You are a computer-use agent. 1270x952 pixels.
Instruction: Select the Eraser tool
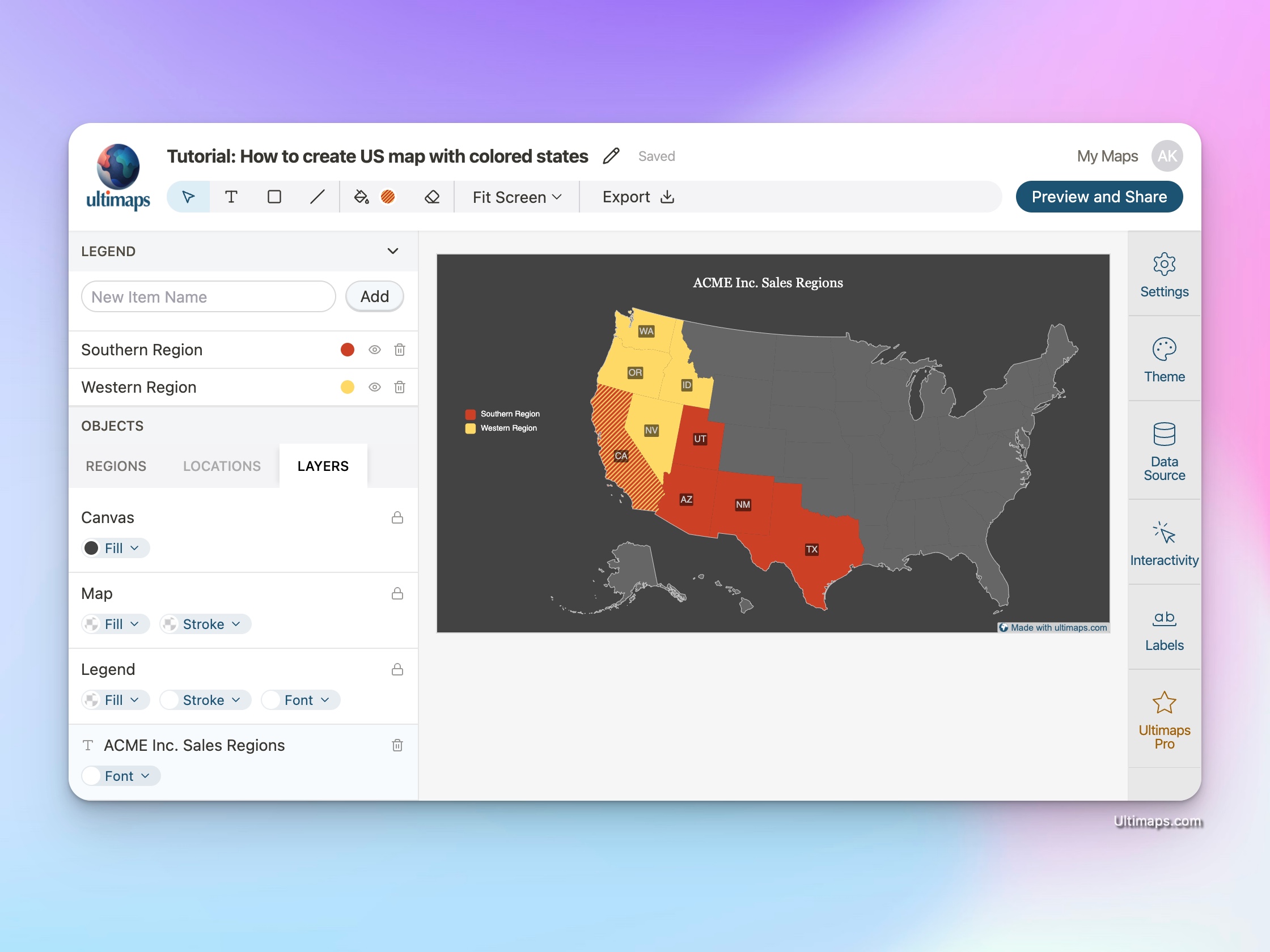click(x=433, y=196)
